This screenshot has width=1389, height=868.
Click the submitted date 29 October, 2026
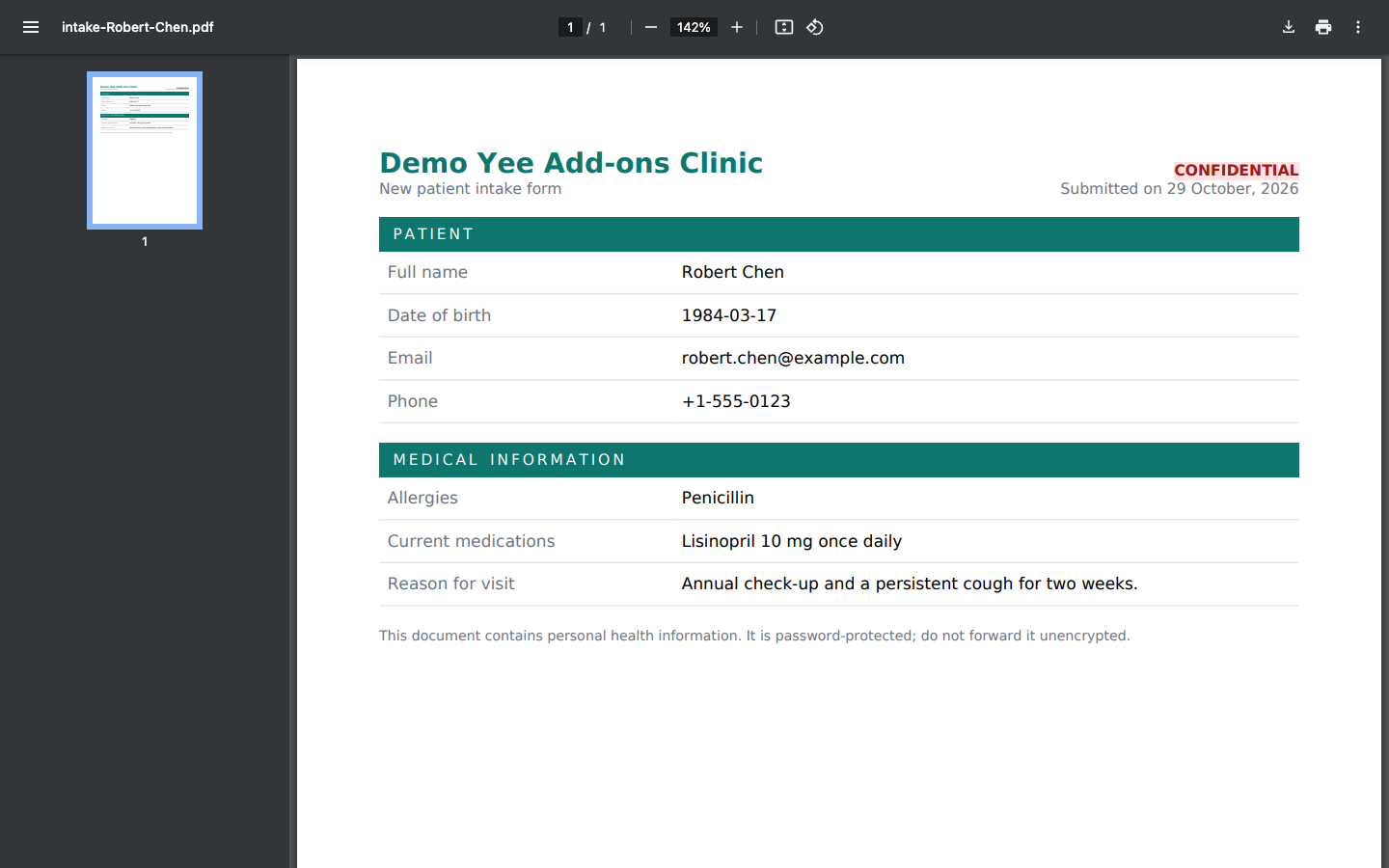click(1233, 189)
